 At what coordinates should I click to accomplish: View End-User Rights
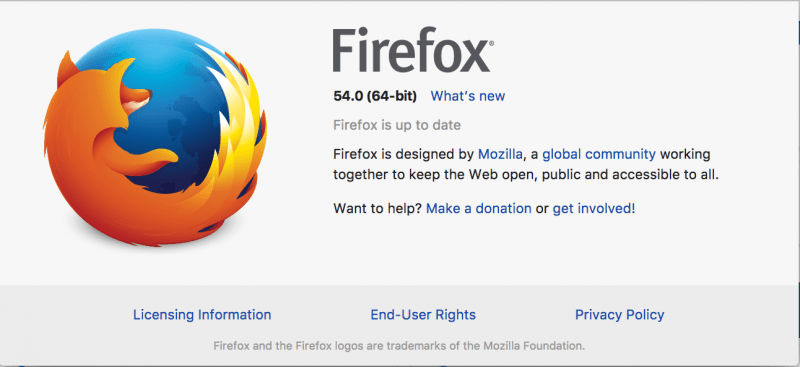click(x=423, y=314)
